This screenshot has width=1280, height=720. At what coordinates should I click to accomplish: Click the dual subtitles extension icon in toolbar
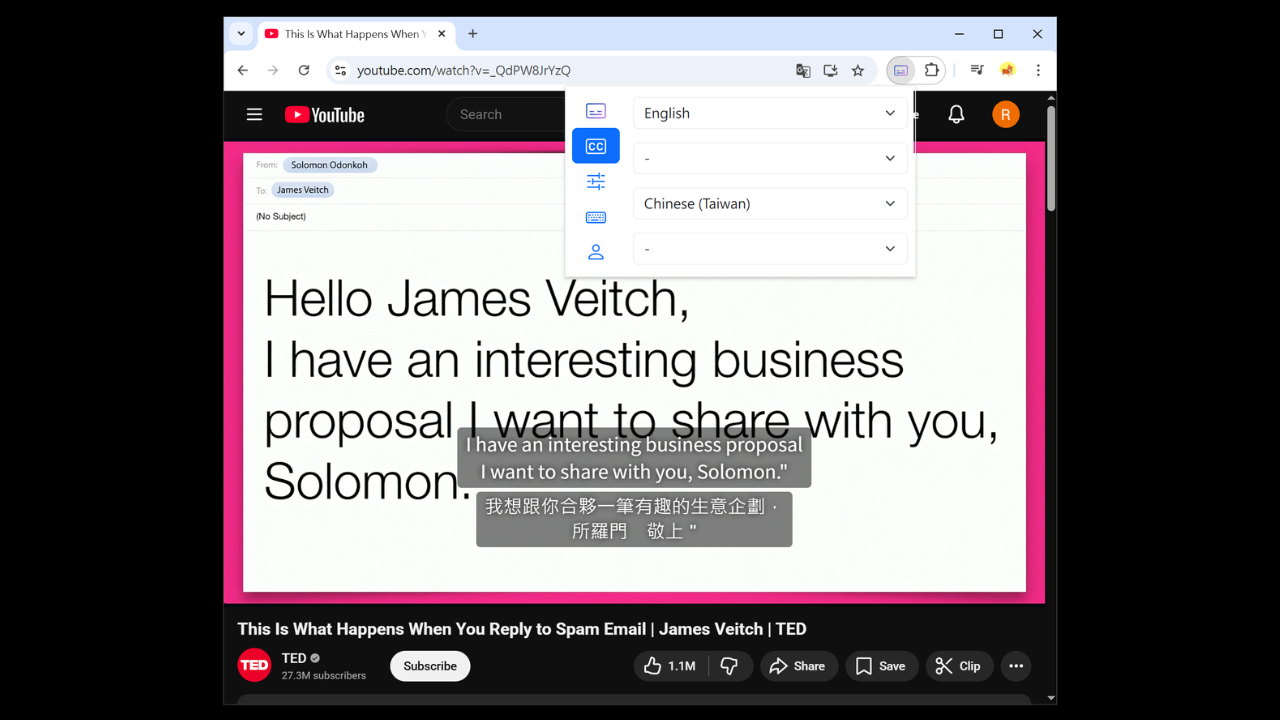(901, 70)
